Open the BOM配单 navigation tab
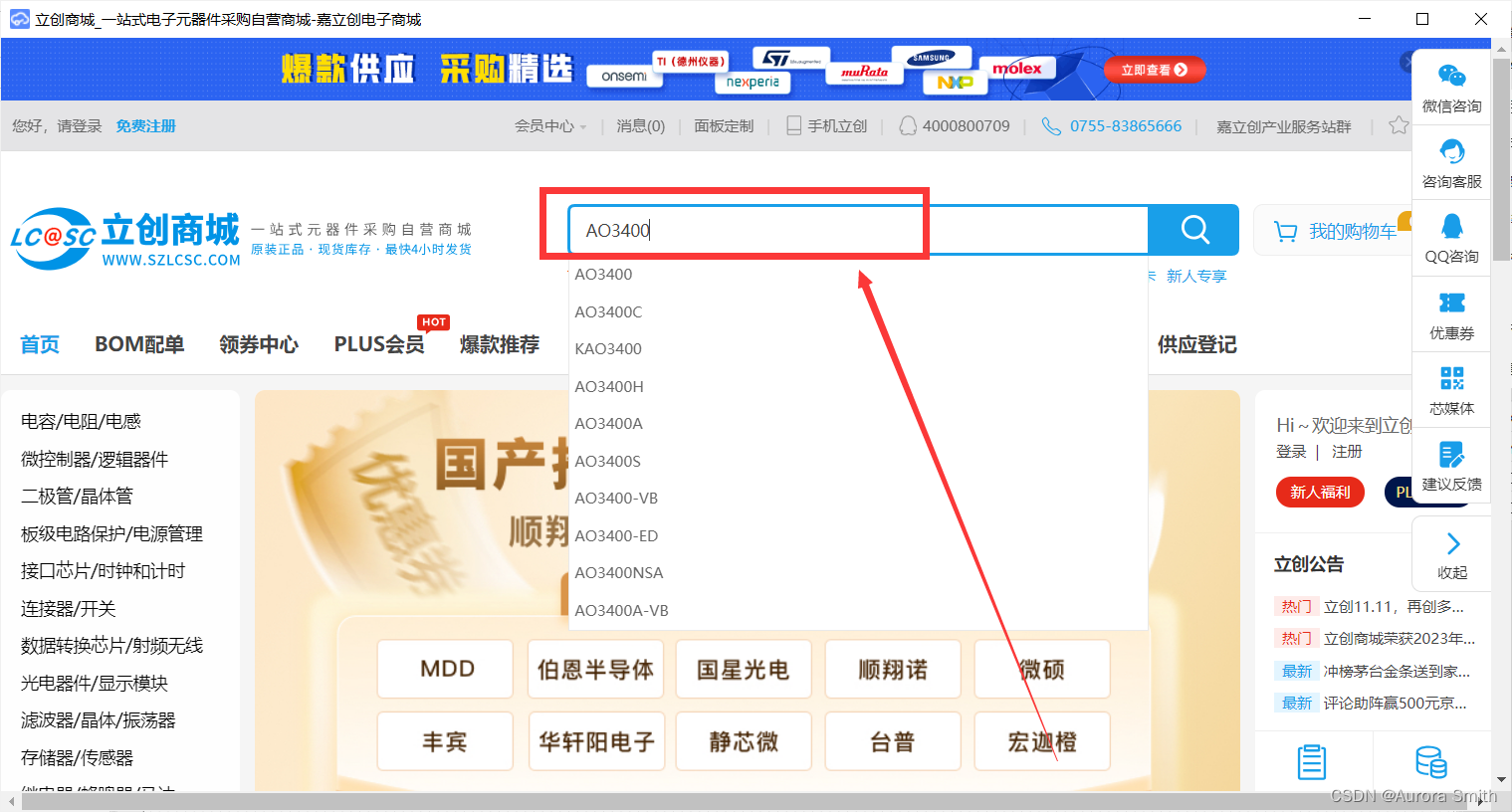The height and width of the screenshot is (812, 1512). click(x=139, y=344)
